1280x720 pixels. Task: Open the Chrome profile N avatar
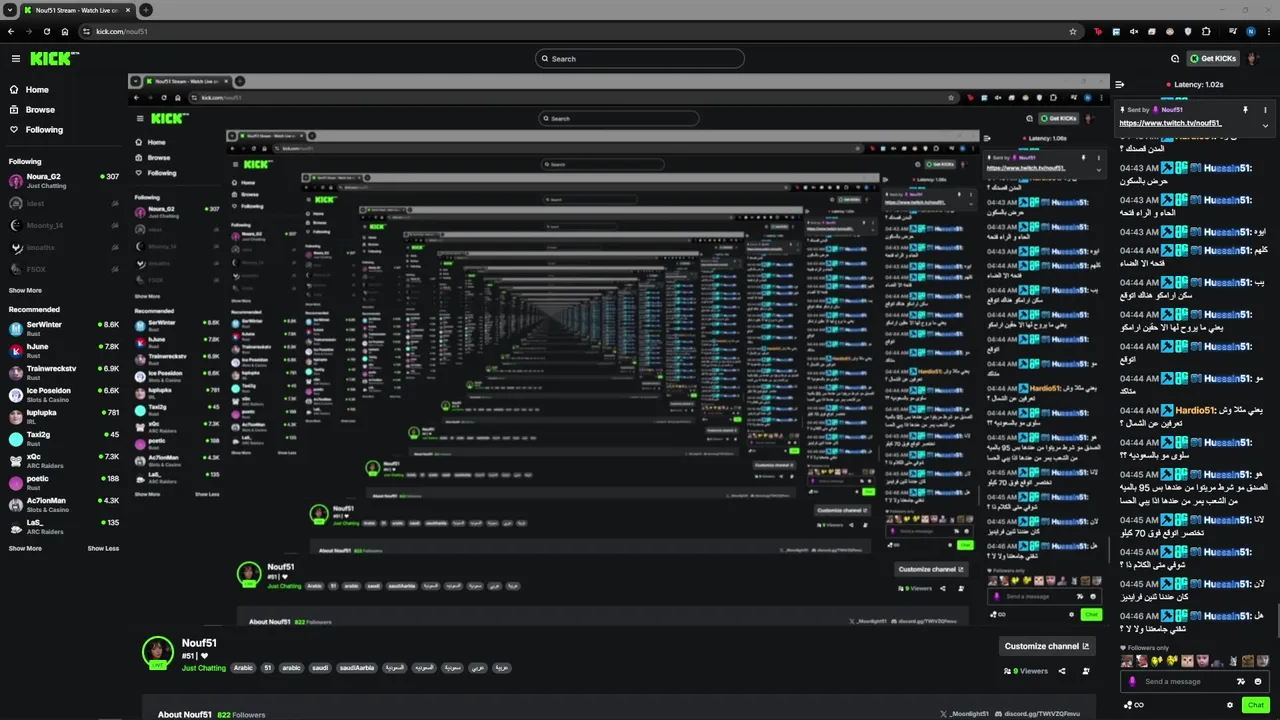coord(1250,31)
